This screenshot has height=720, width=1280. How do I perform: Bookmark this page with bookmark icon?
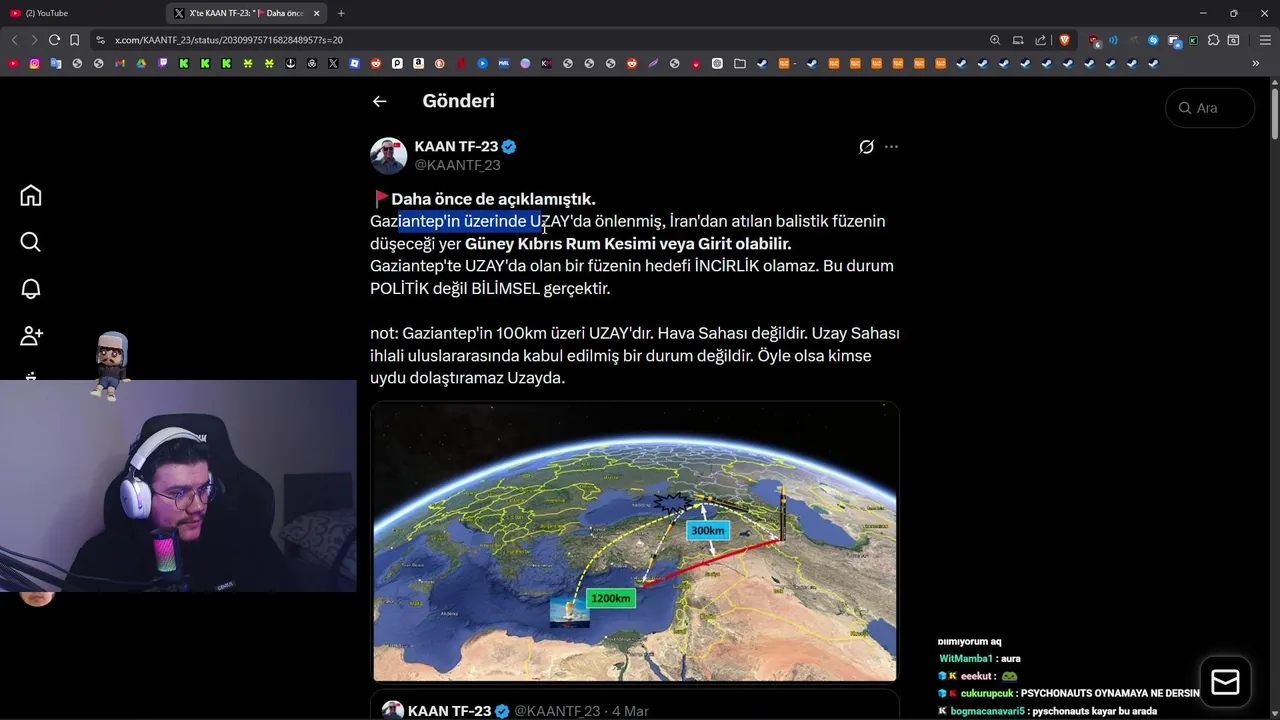[x=75, y=40]
